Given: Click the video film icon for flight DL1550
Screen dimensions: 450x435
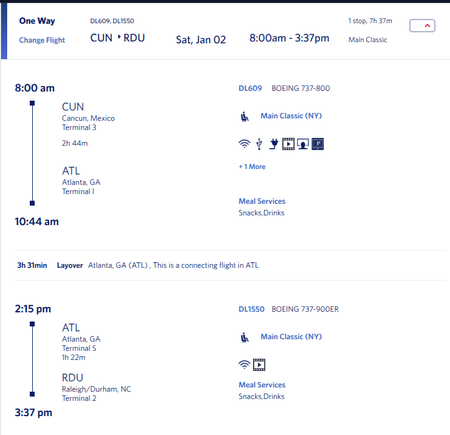Looking at the screenshot, I should [x=259, y=365].
